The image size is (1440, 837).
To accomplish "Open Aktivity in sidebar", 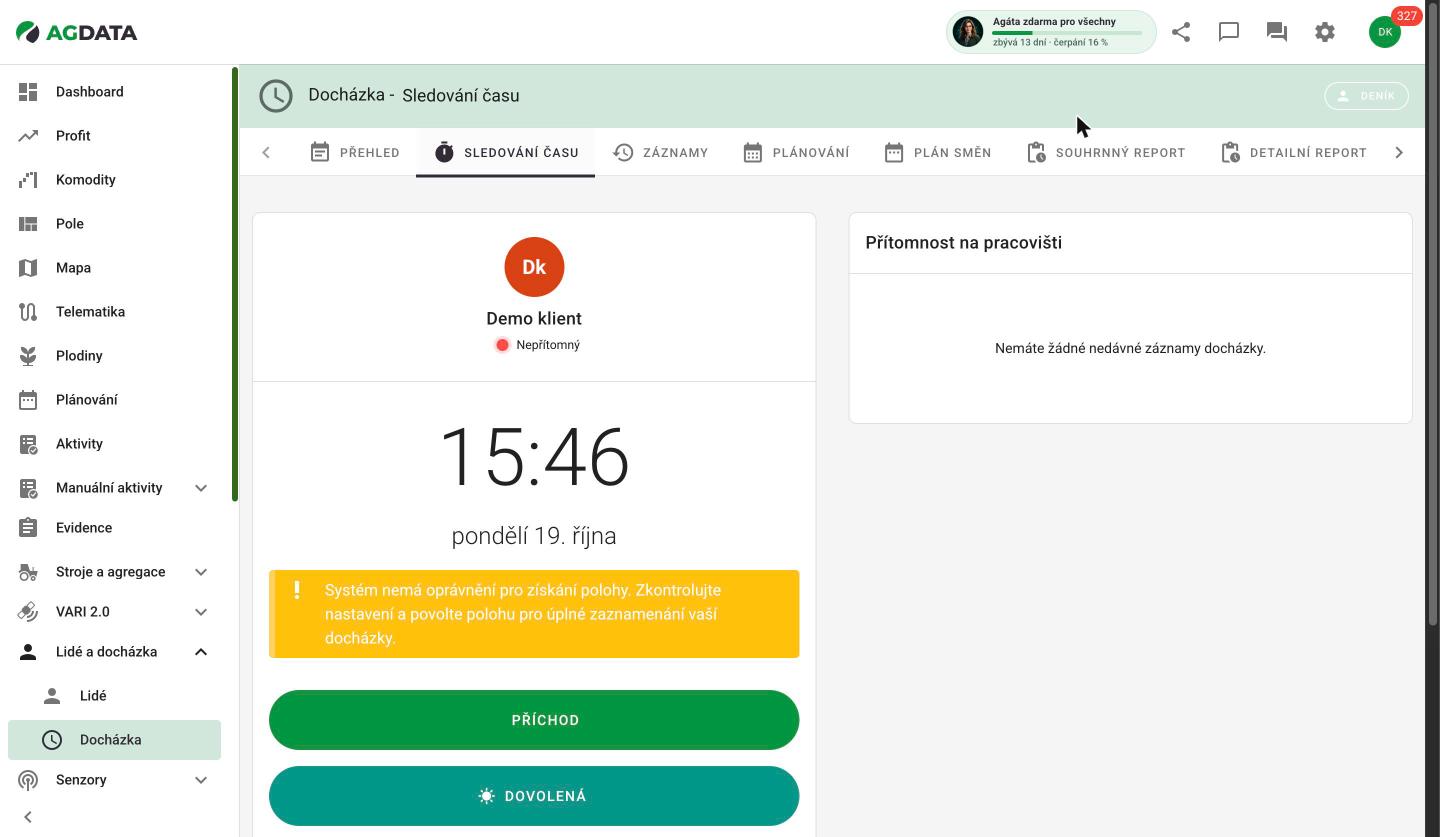I will tap(114, 444).
